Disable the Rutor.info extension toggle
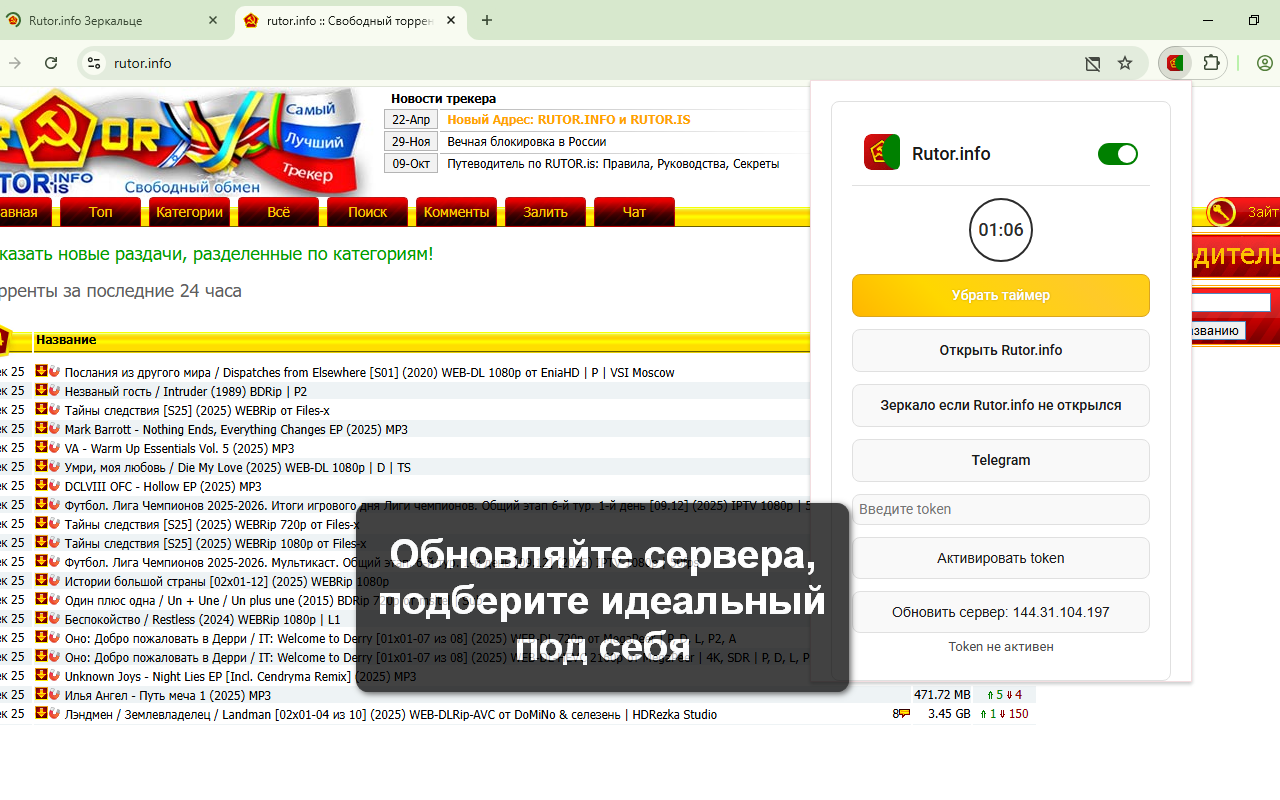The height and width of the screenshot is (800, 1280). point(1117,154)
